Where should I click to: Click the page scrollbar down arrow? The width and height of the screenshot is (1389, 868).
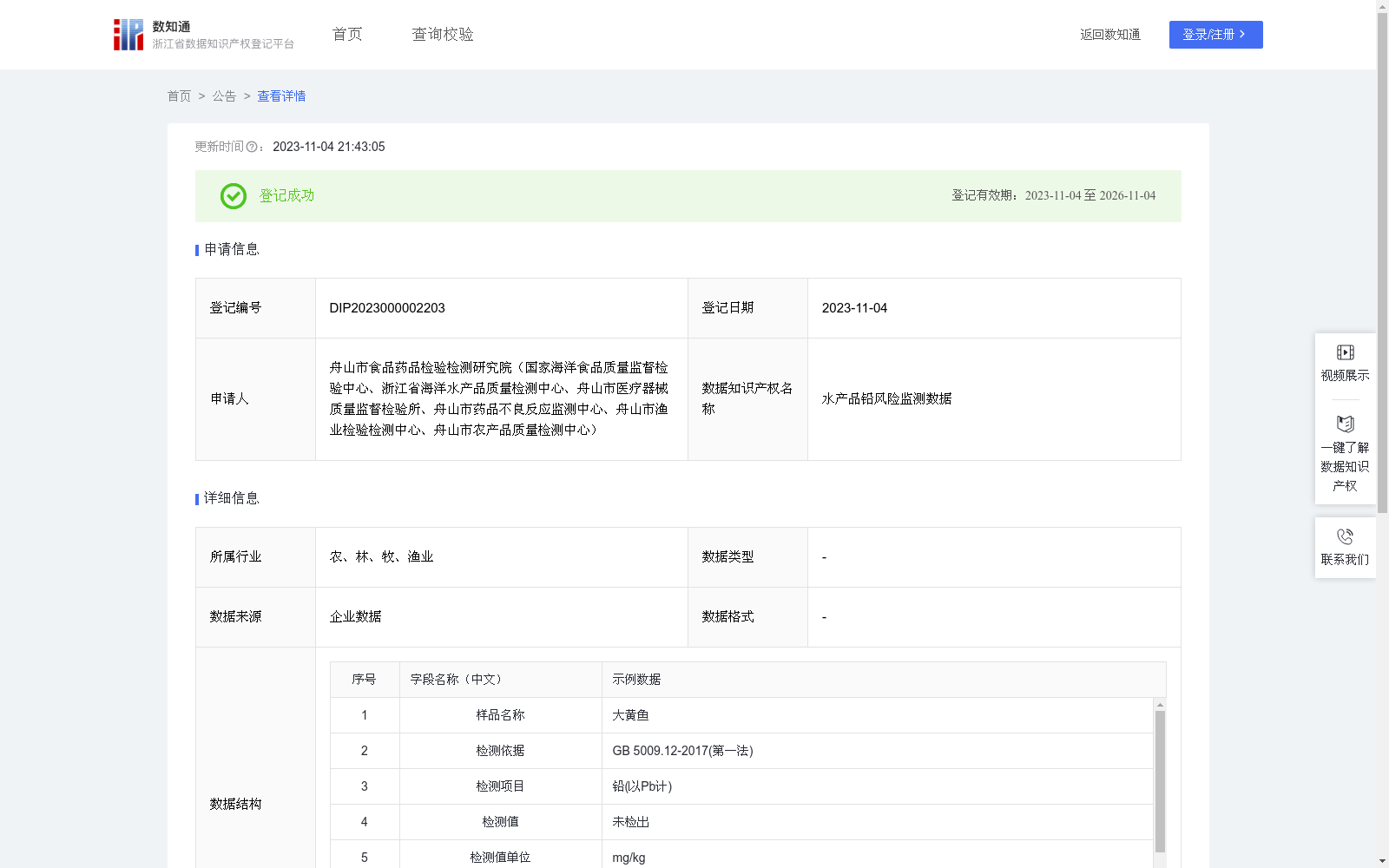coord(1382,861)
